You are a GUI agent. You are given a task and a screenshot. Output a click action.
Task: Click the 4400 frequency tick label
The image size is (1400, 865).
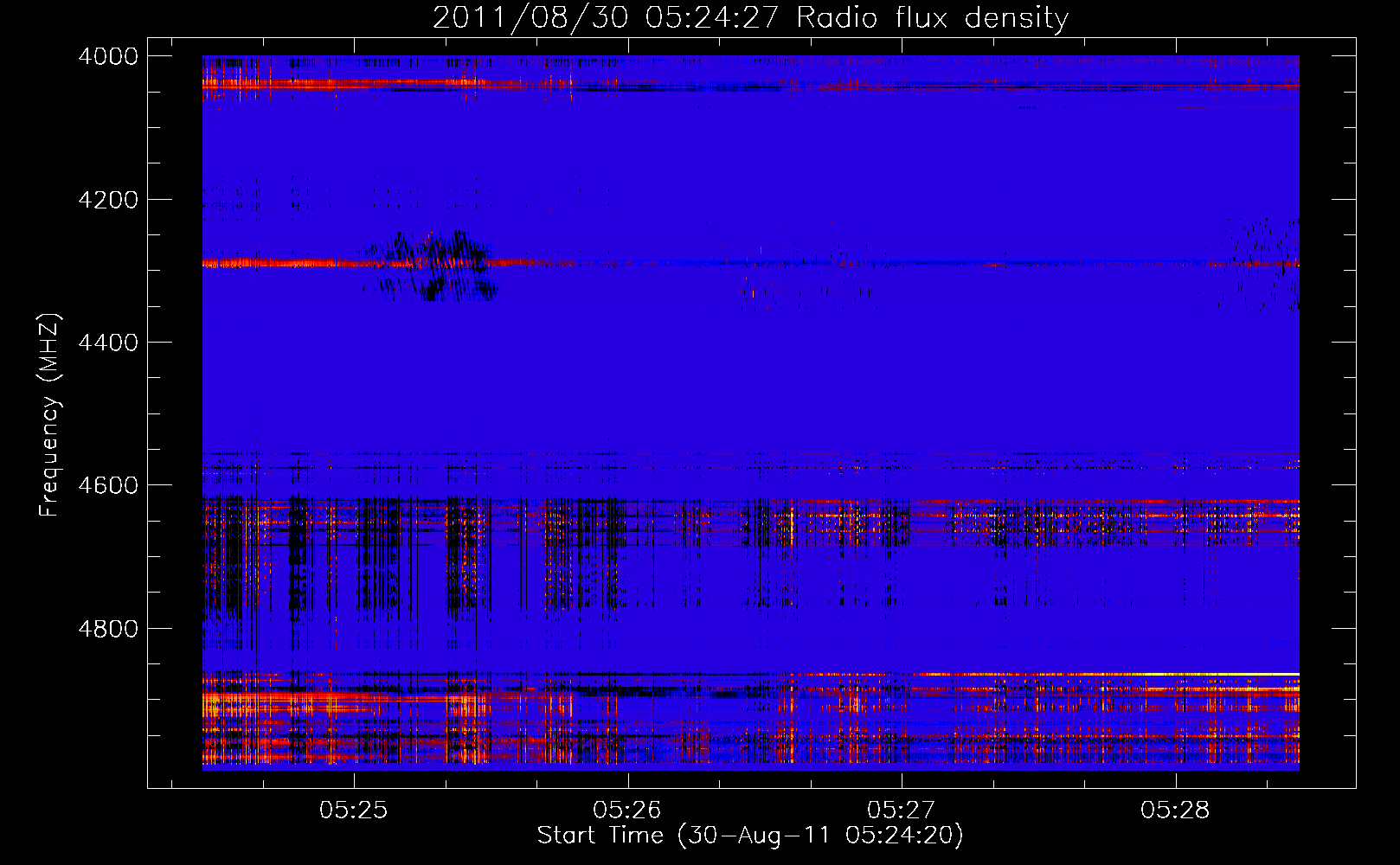[108, 343]
